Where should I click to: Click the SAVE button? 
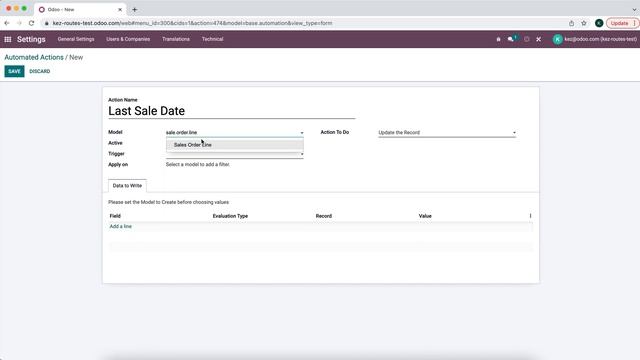pos(14,71)
